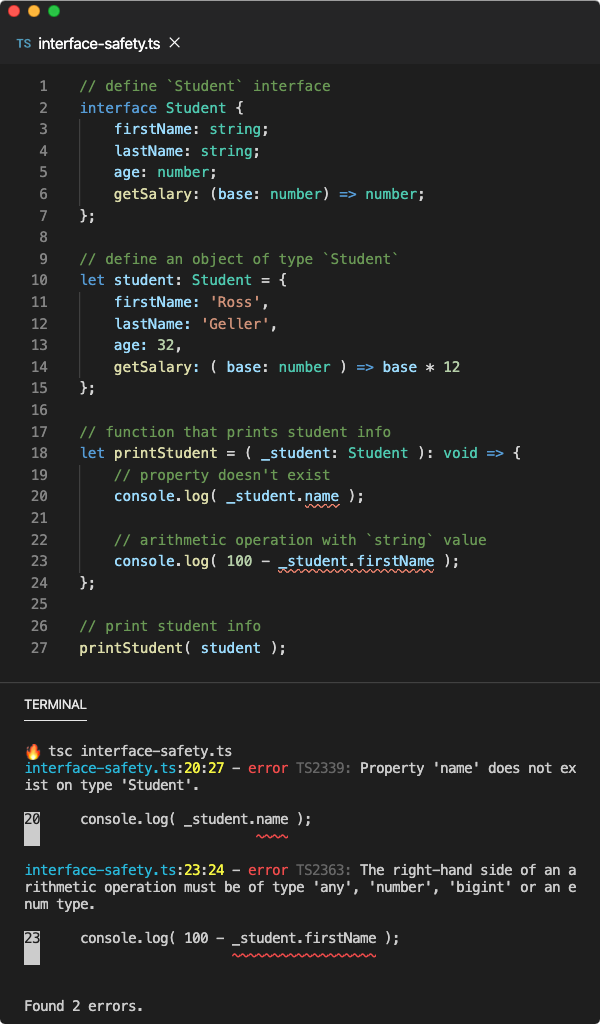Viewport: 600px width, 1024px height.
Task: Click the printStudent call on line 27
Action: [x=138, y=647]
